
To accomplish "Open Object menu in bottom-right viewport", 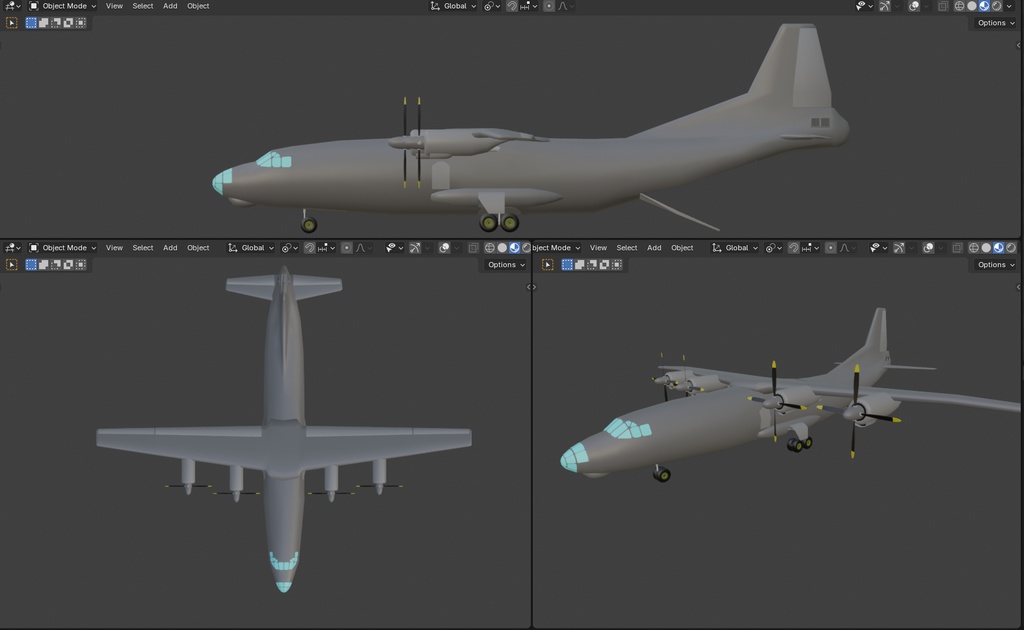I will click(682, 247).
